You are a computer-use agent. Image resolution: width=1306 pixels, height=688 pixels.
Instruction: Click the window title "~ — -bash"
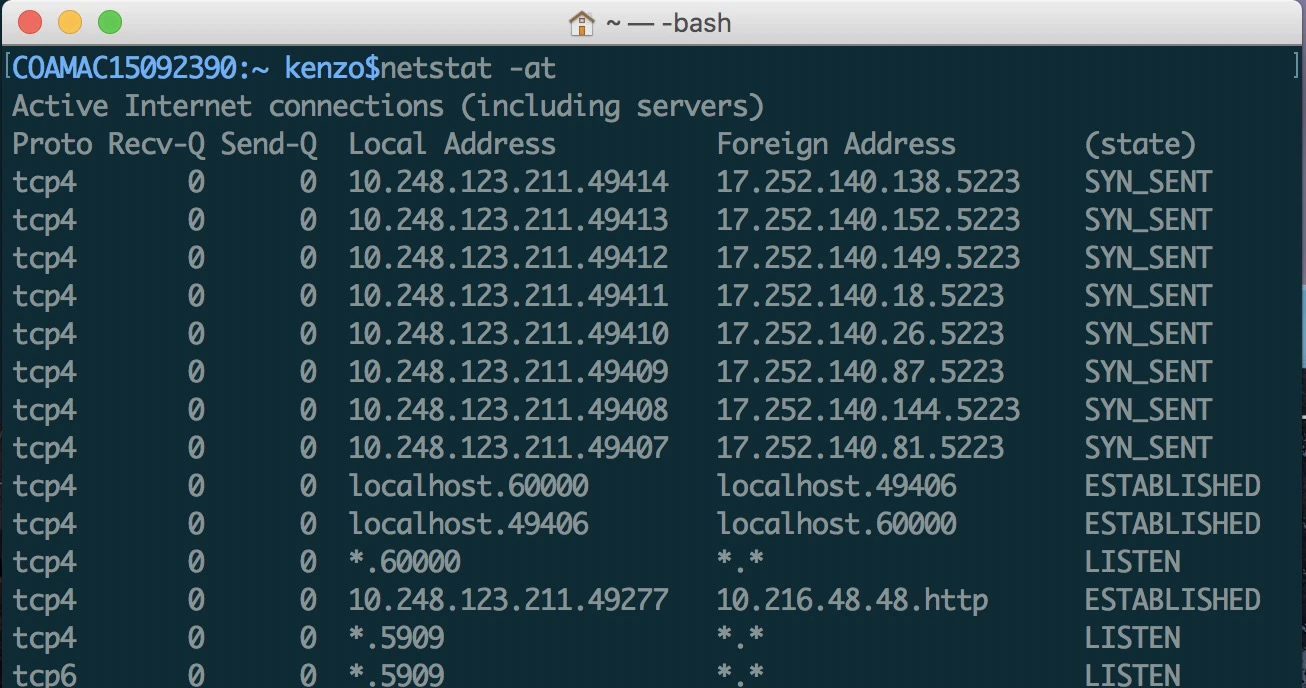[668, 22]
